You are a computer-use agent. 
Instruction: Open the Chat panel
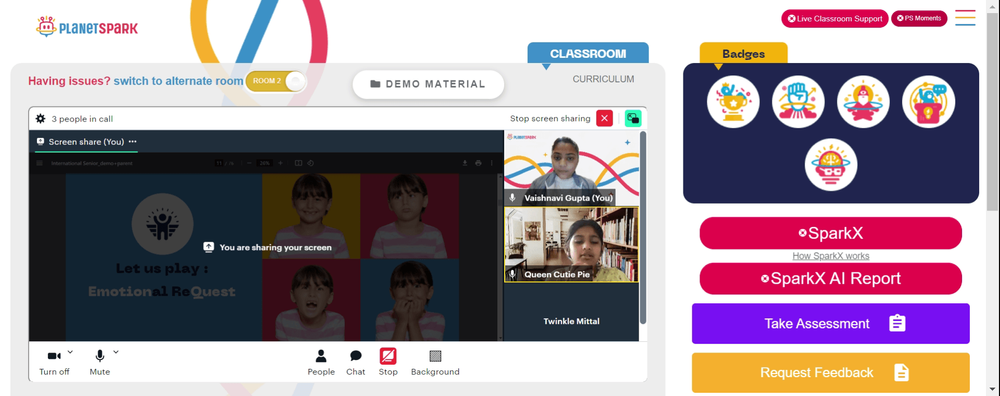(x=356, y=362)
